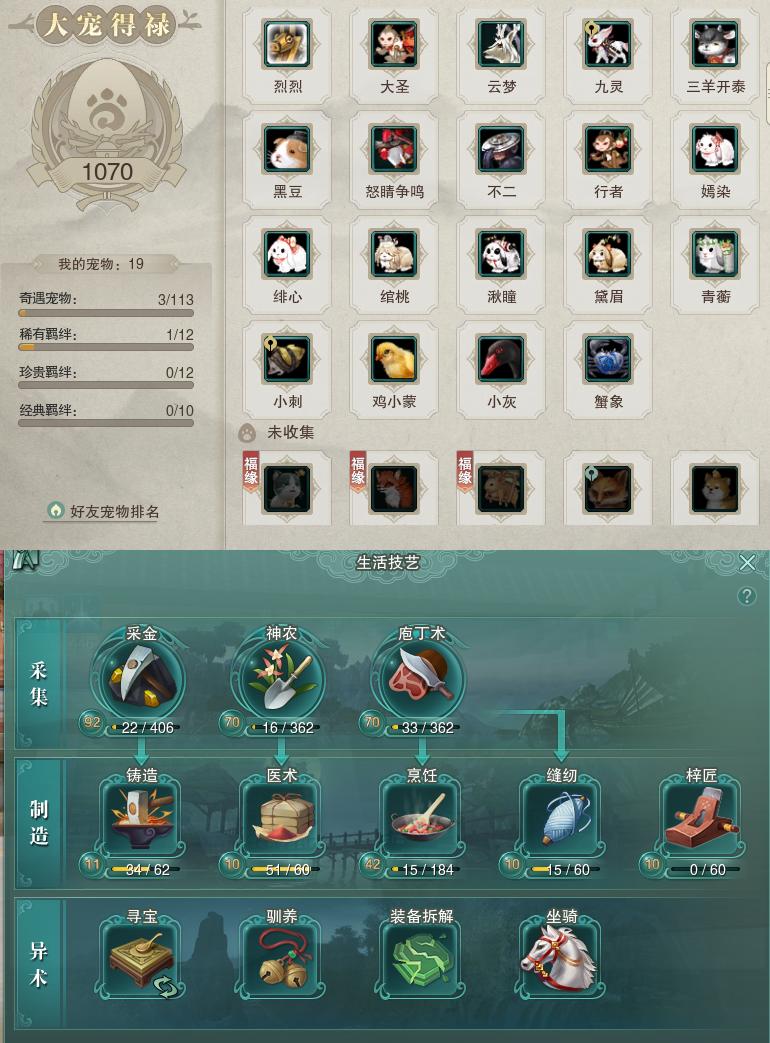Open the 坐骑 mount skill icon
Viewport: 770px width, 1043px height.
(x=562, y=959)
